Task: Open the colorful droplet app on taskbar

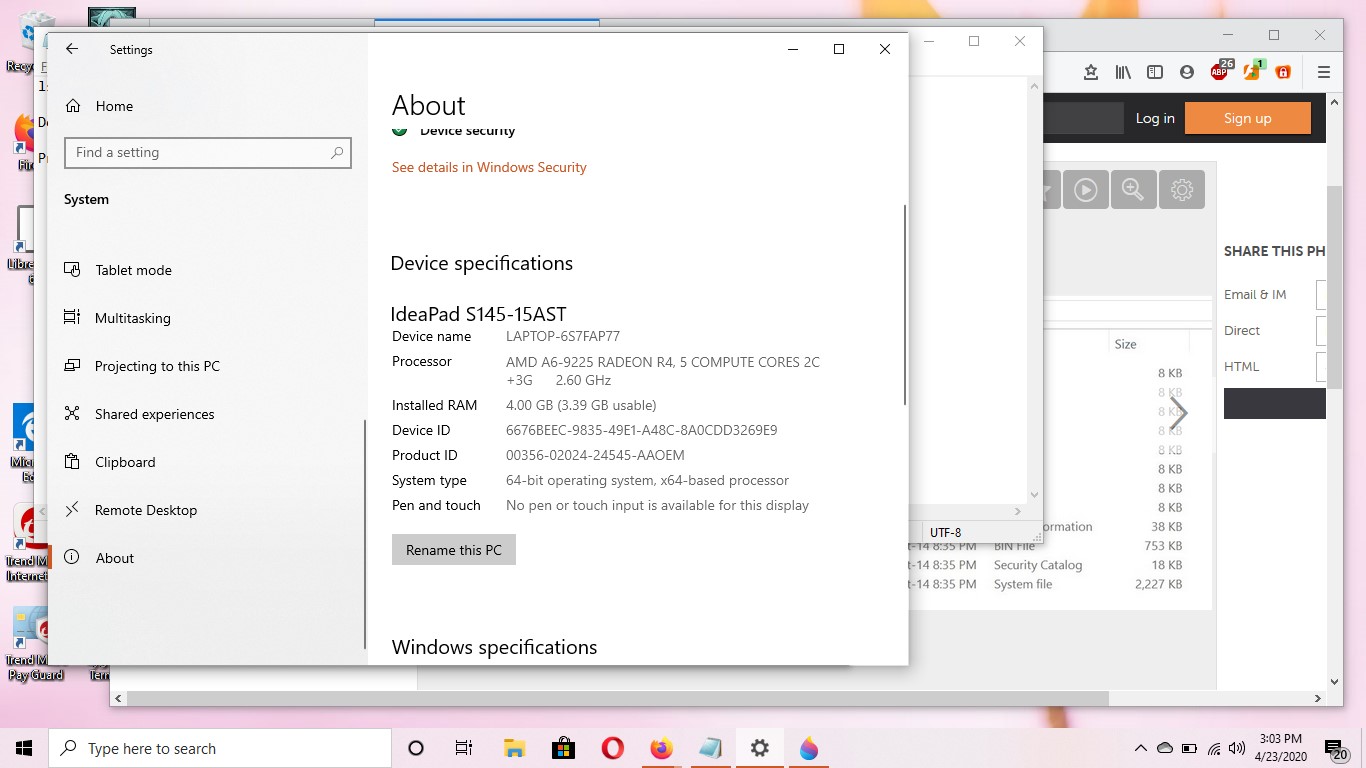Action: point(808,748)
